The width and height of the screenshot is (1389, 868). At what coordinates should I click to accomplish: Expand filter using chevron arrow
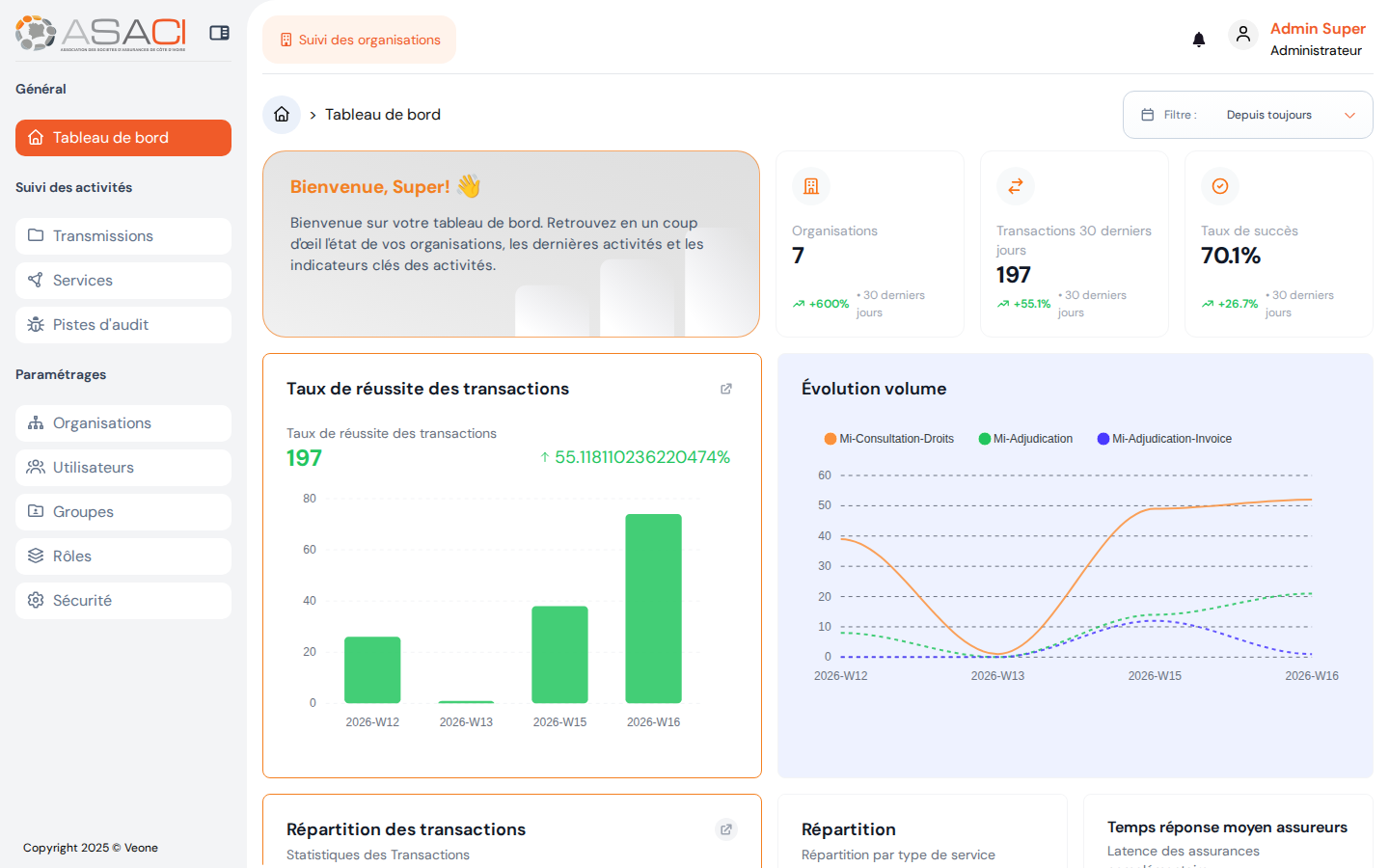point(1349,115)
